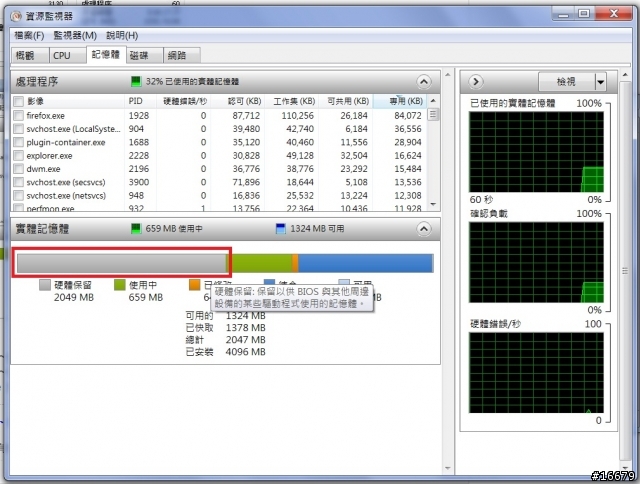Collapse the graphs pane with arrow button
The image size is (640, 484).
(x=476, y=82)
